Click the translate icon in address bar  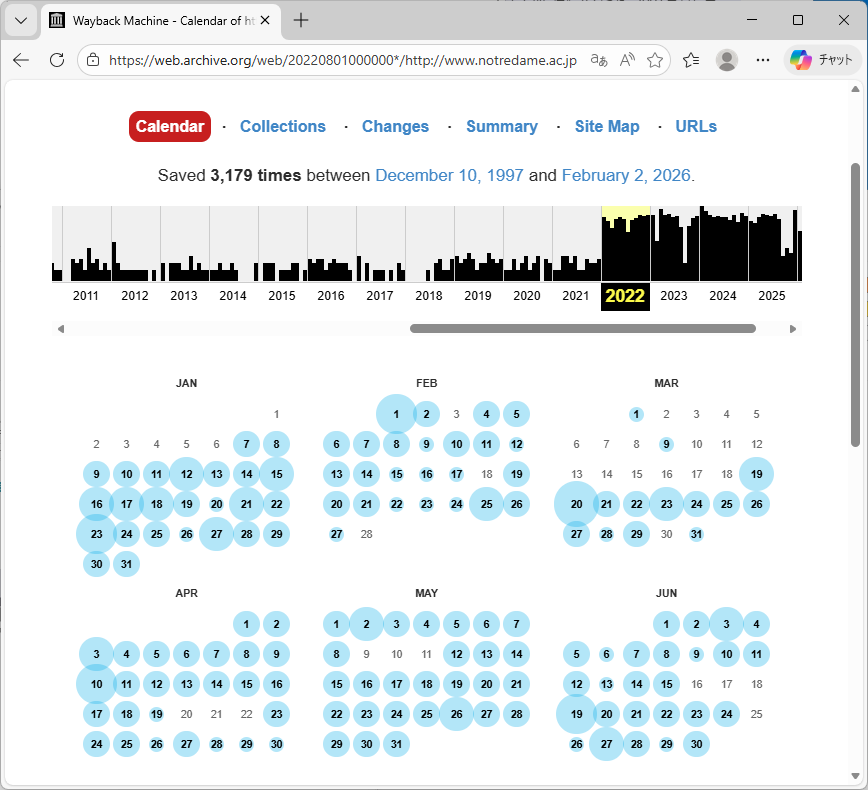click(599, 60)
